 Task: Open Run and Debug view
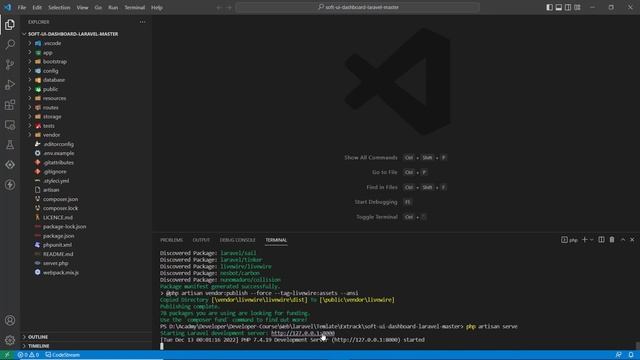pyautogui.click(x=10, y=84)
